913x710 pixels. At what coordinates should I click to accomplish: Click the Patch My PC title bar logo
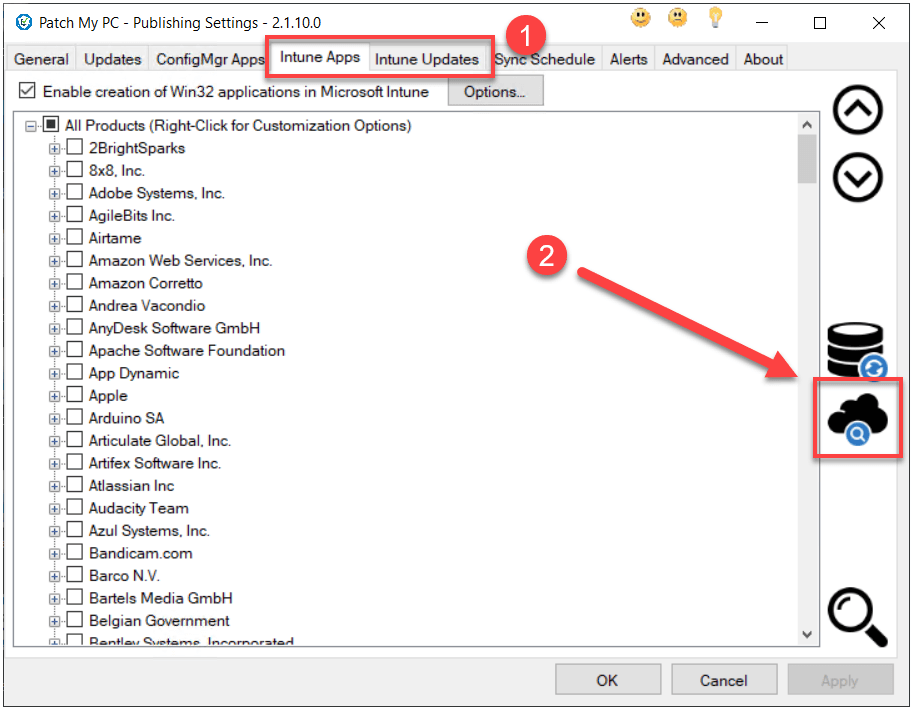click(23, 23)
